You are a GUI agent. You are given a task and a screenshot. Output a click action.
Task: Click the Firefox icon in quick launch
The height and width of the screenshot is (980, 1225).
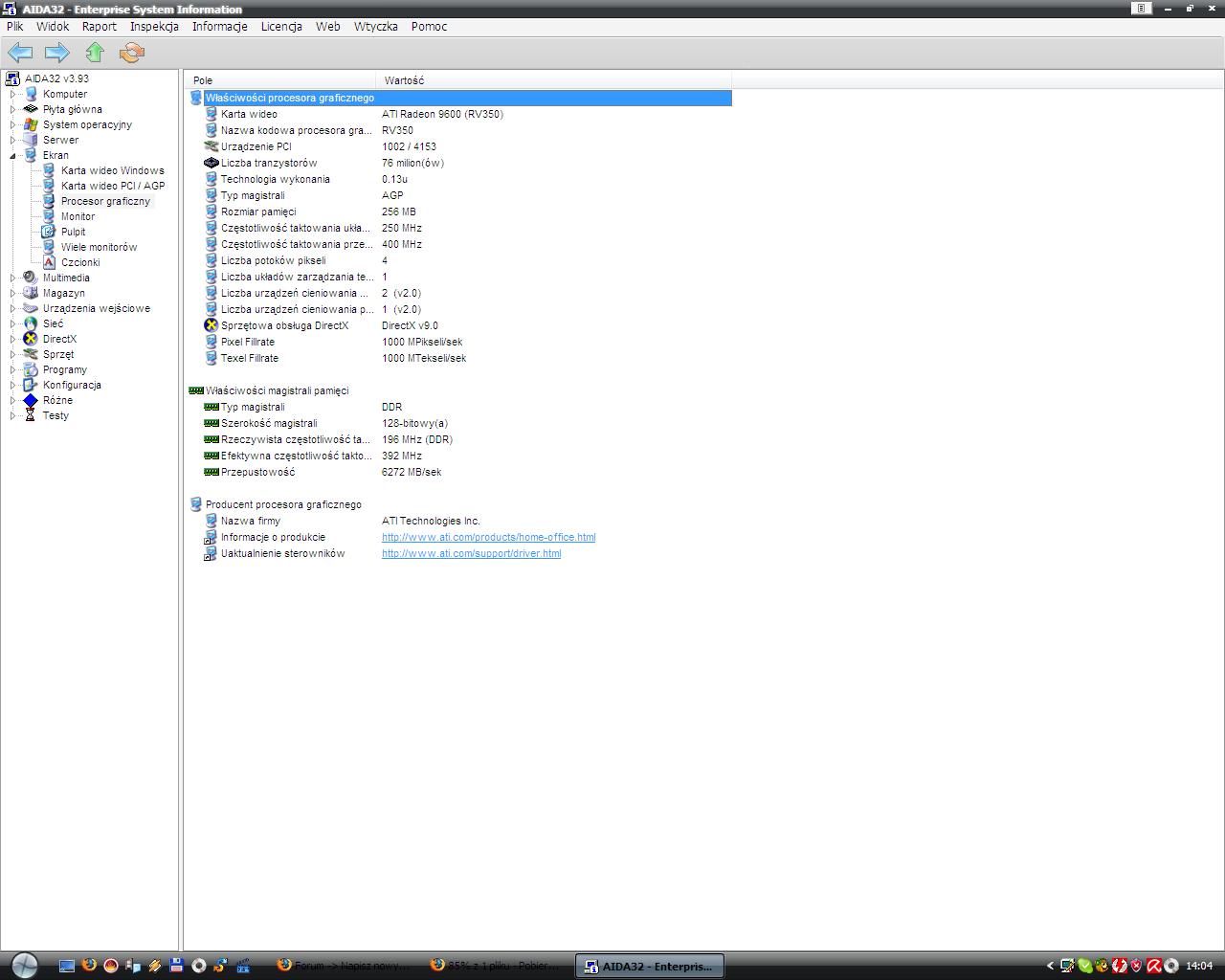pyautogui.click(x=89, y=966)
